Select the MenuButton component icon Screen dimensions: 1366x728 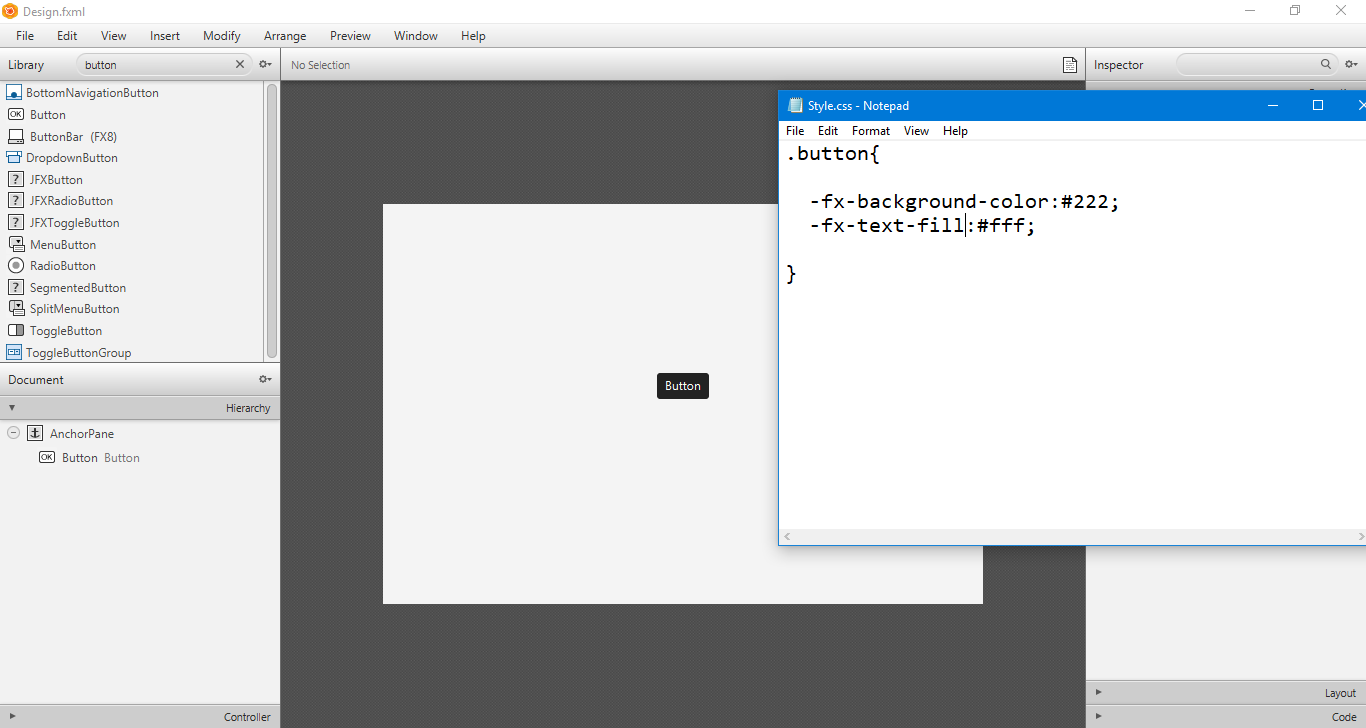16,244
